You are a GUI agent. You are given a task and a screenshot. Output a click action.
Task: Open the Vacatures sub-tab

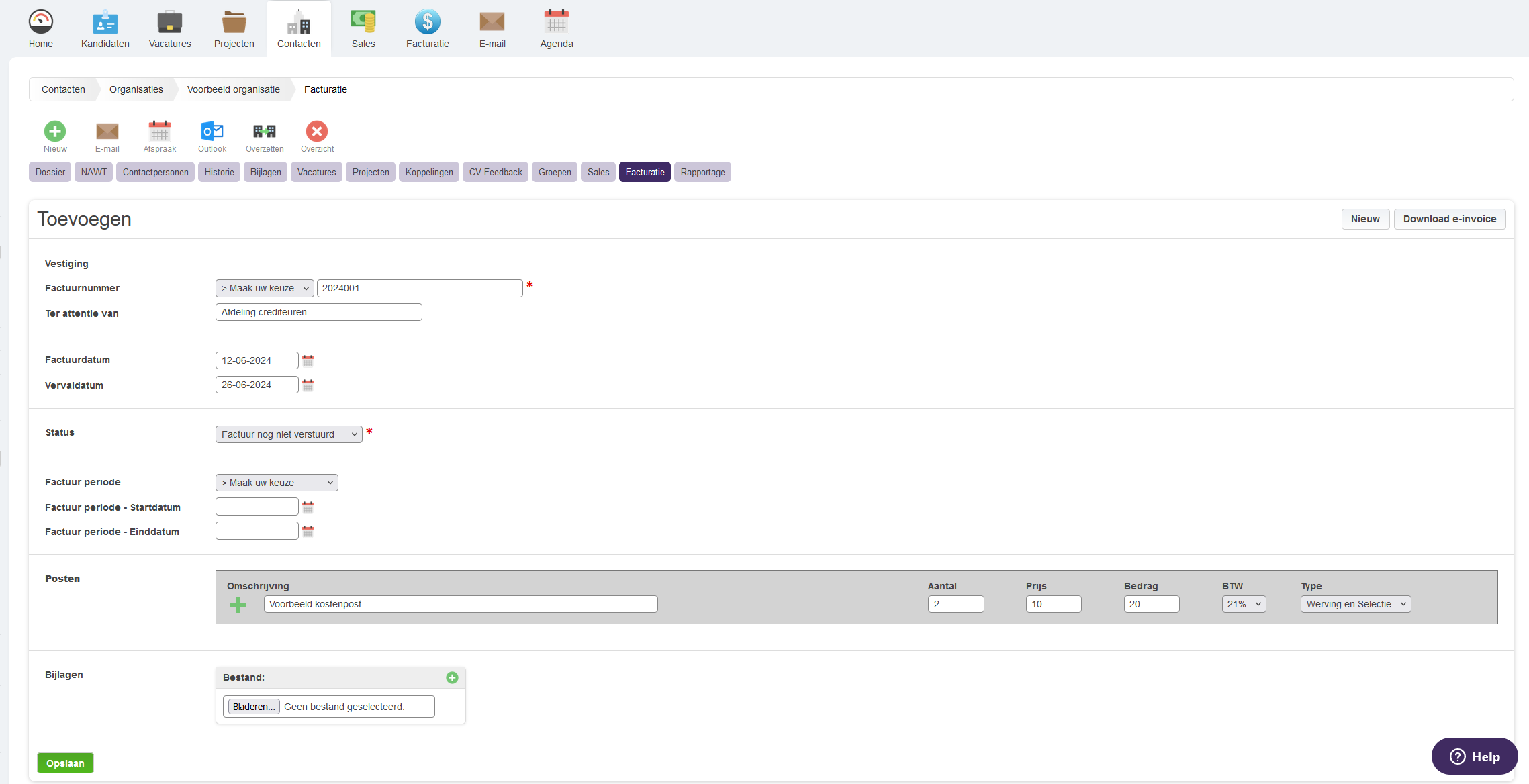317,172
